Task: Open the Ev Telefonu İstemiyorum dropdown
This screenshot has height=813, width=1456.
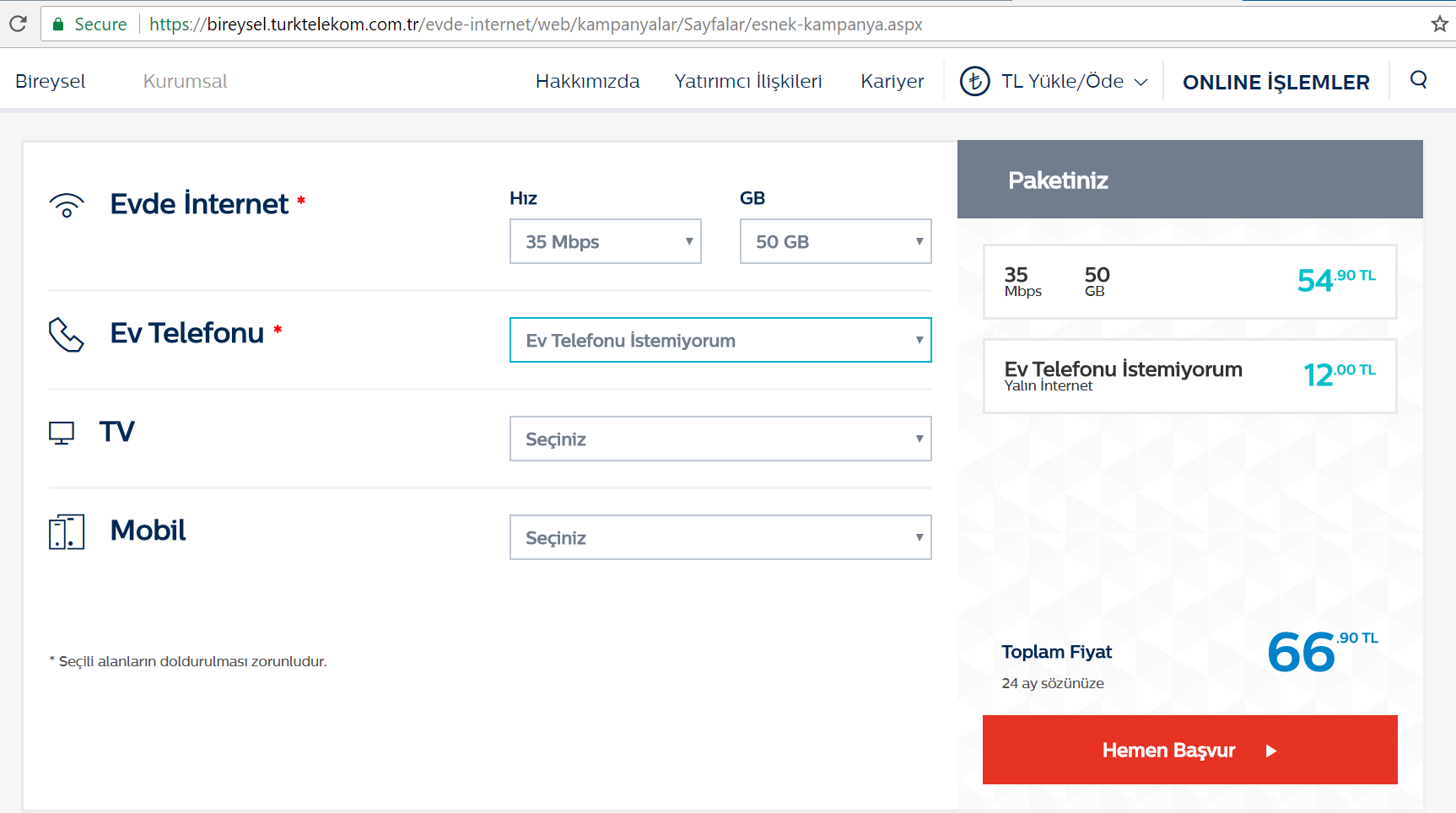Action: [720, 340]
